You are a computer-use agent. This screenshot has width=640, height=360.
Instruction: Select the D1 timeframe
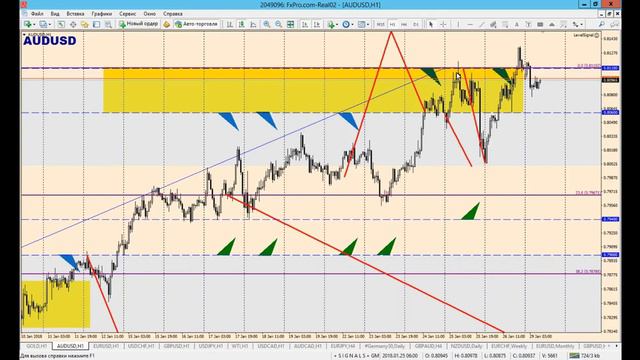[416, 24]
